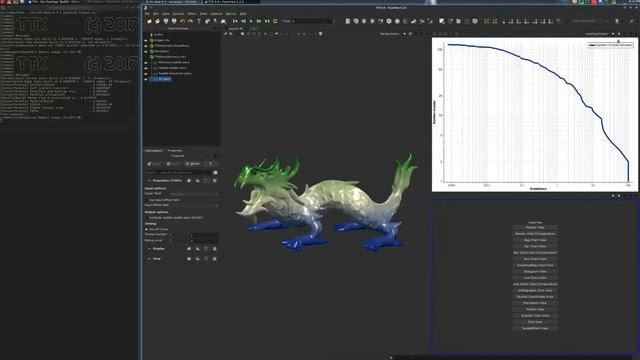Click the Redo toolbar icon
This screenshot has height=360, width=640.
(191, 21)
